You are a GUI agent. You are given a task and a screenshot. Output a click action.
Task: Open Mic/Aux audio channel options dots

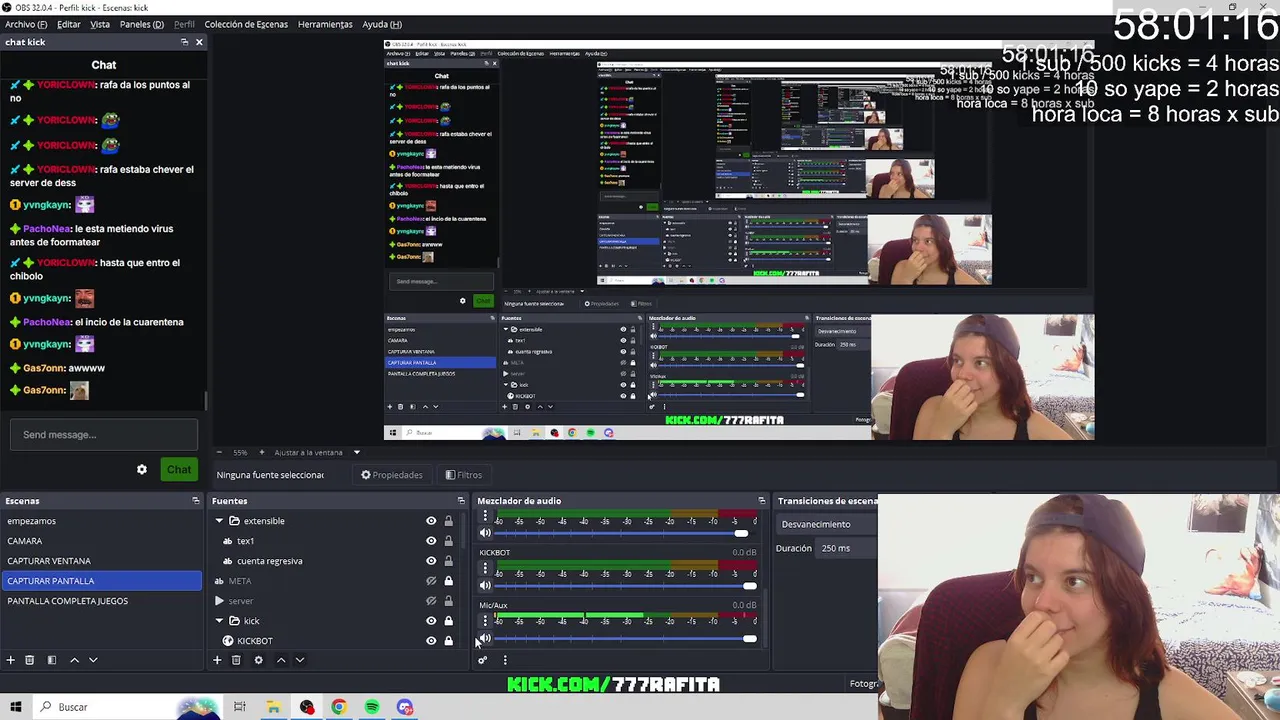click(485, 621)
